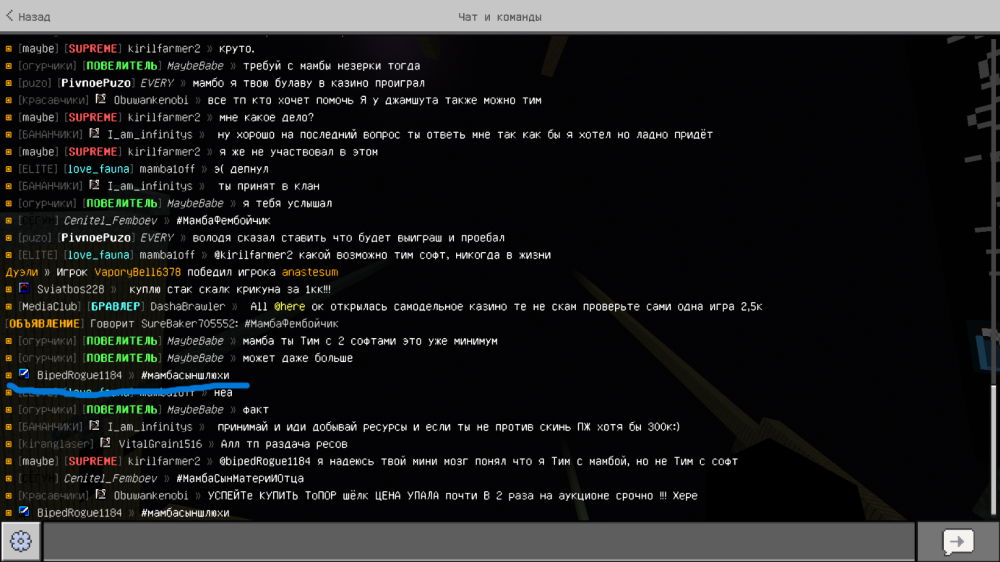Select mamba1off name in 'э( депнул' line
The height and width of the screenshot is (562, 1000).
click(x=167, y=169)
